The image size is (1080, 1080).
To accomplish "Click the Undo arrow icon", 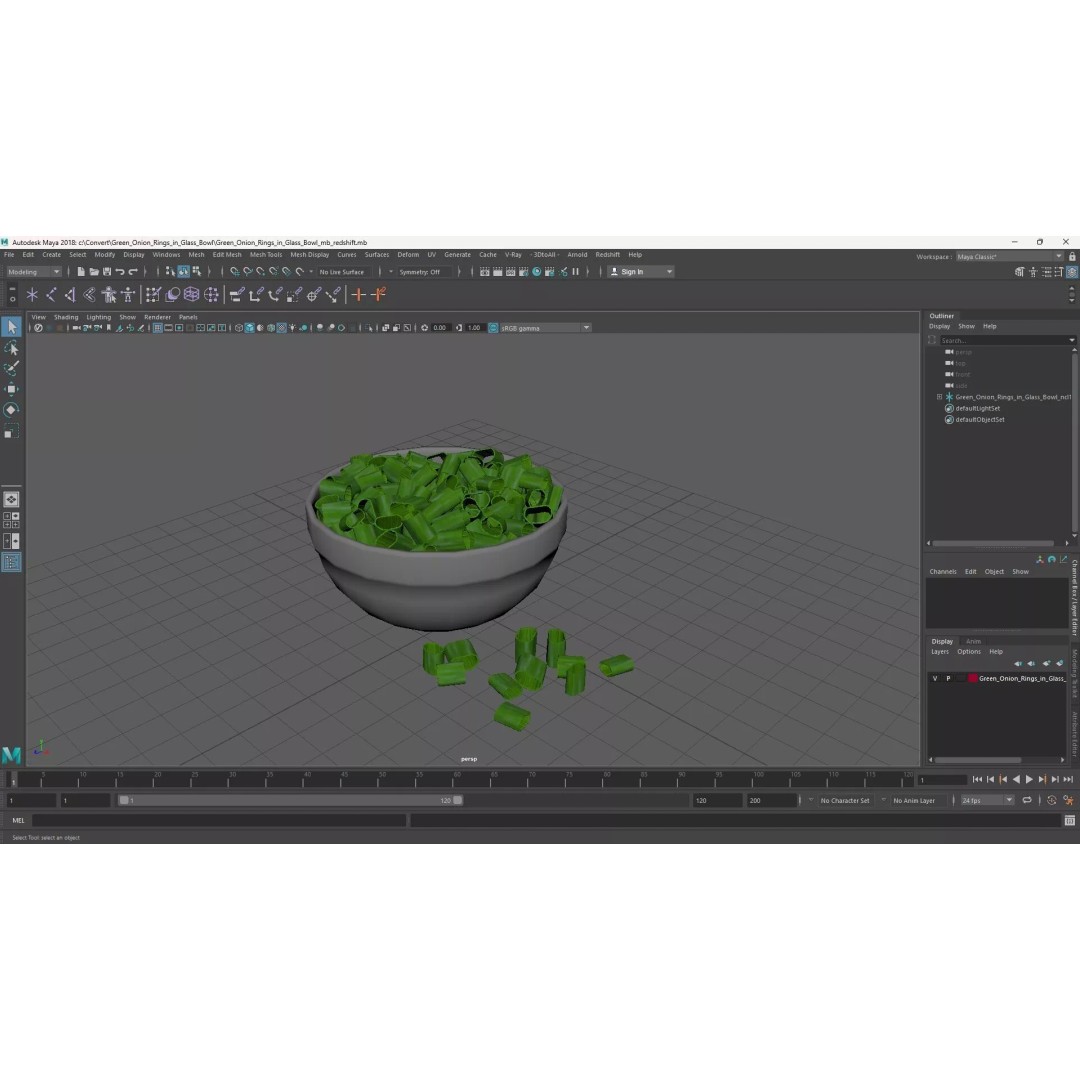I will tap(120, 271).
